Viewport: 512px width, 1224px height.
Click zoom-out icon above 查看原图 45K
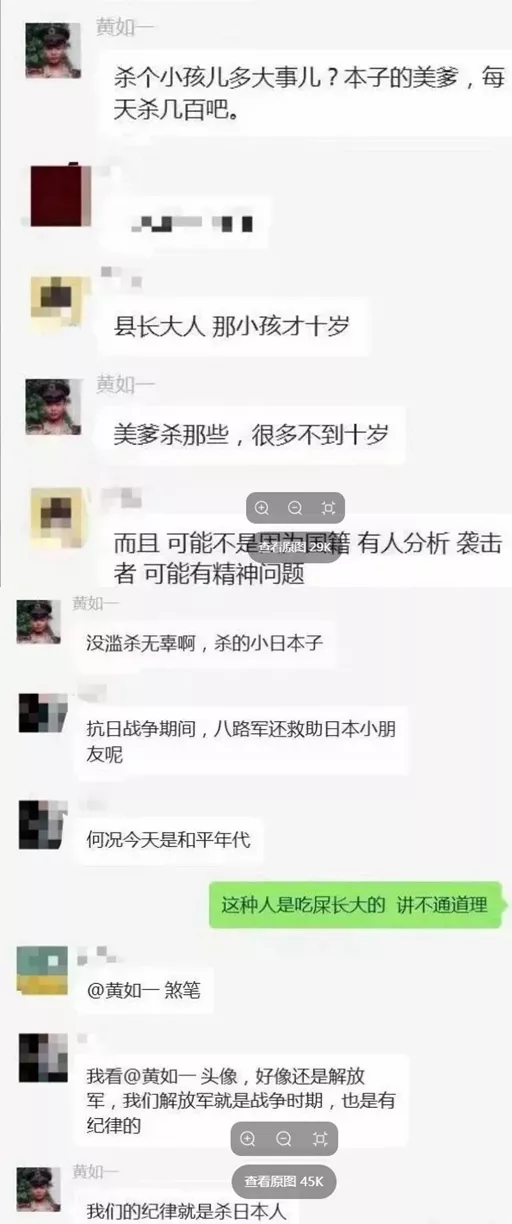click(x=283, y=1138)
